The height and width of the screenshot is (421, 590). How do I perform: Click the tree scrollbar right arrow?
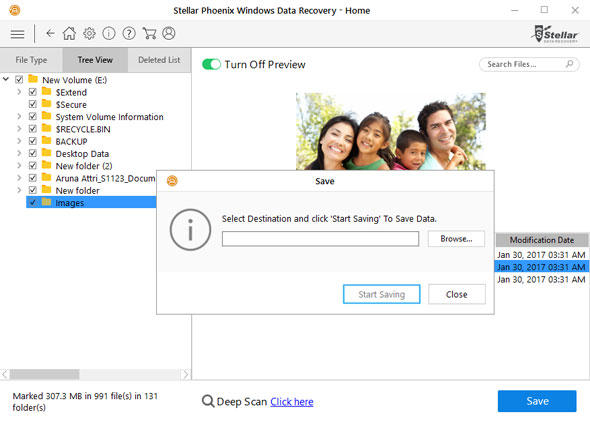point(186,374)
